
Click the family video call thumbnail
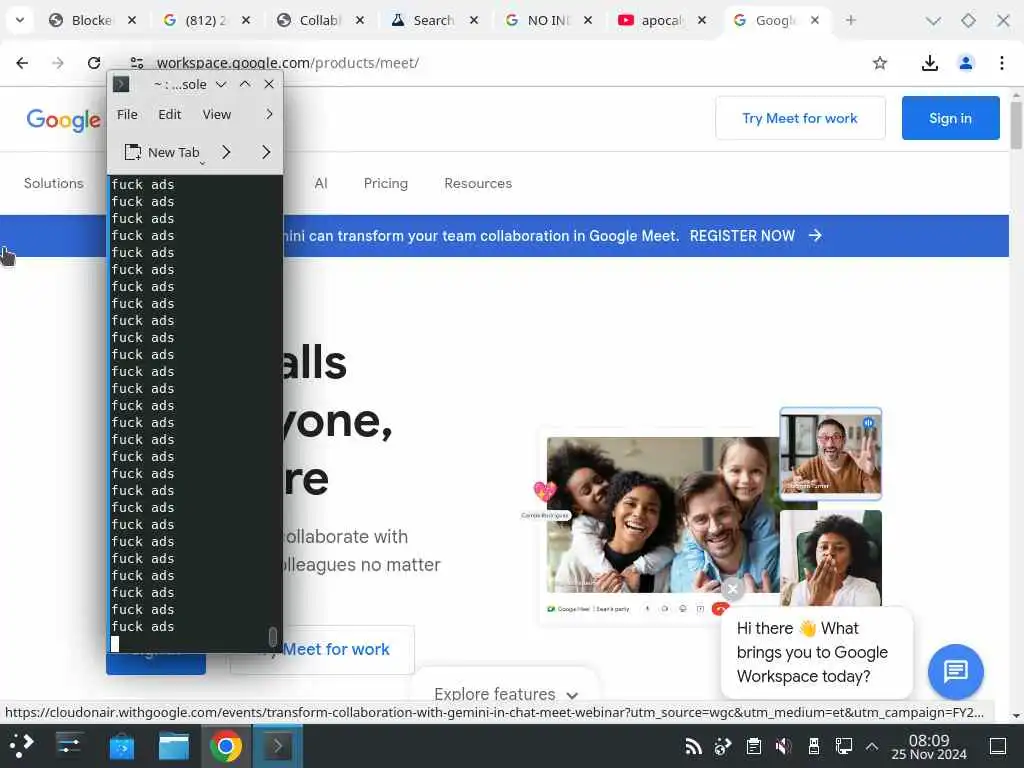pyautogui.click(x=663, y=515)
